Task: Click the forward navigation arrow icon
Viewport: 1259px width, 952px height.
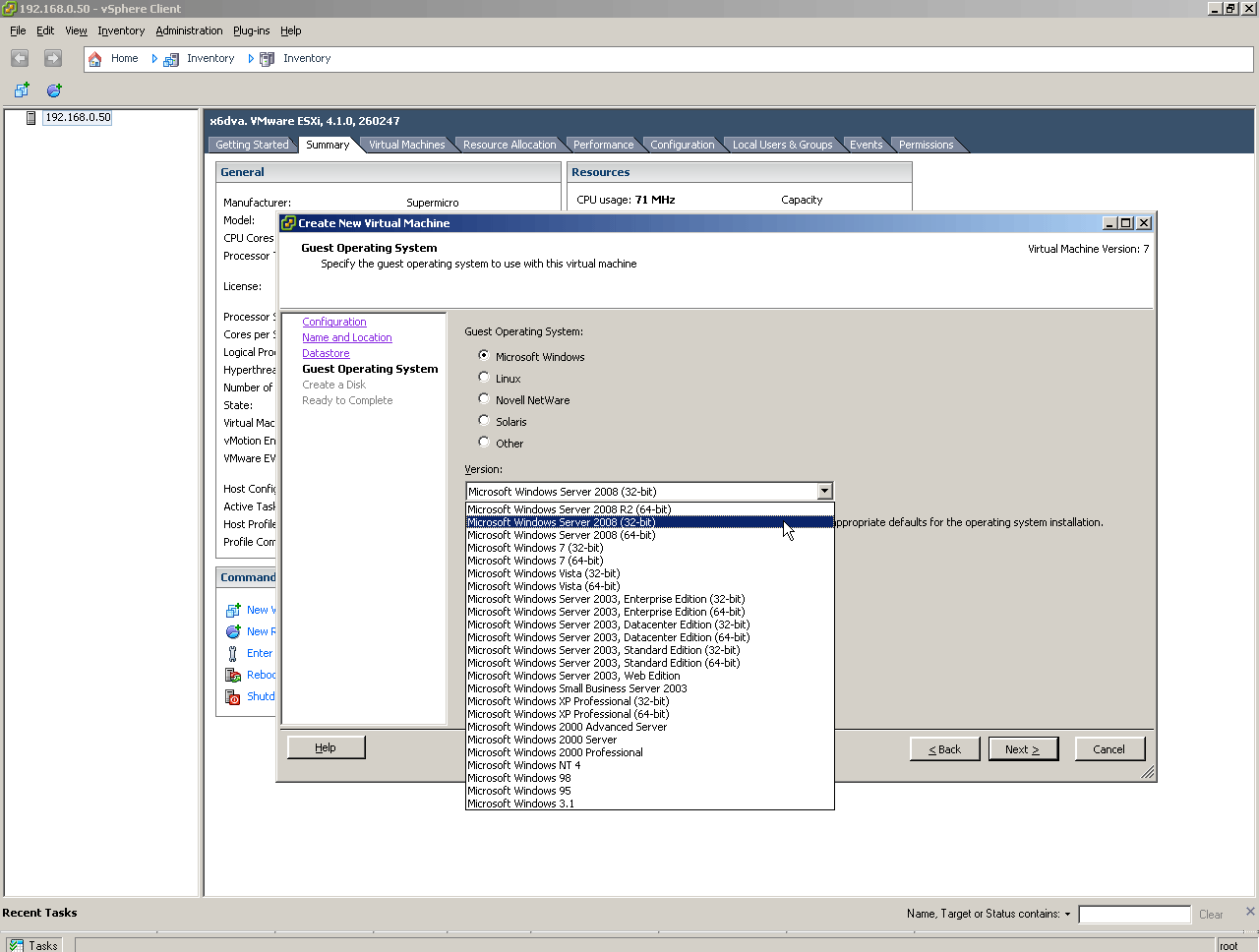Action: click(x=53, y=58)
